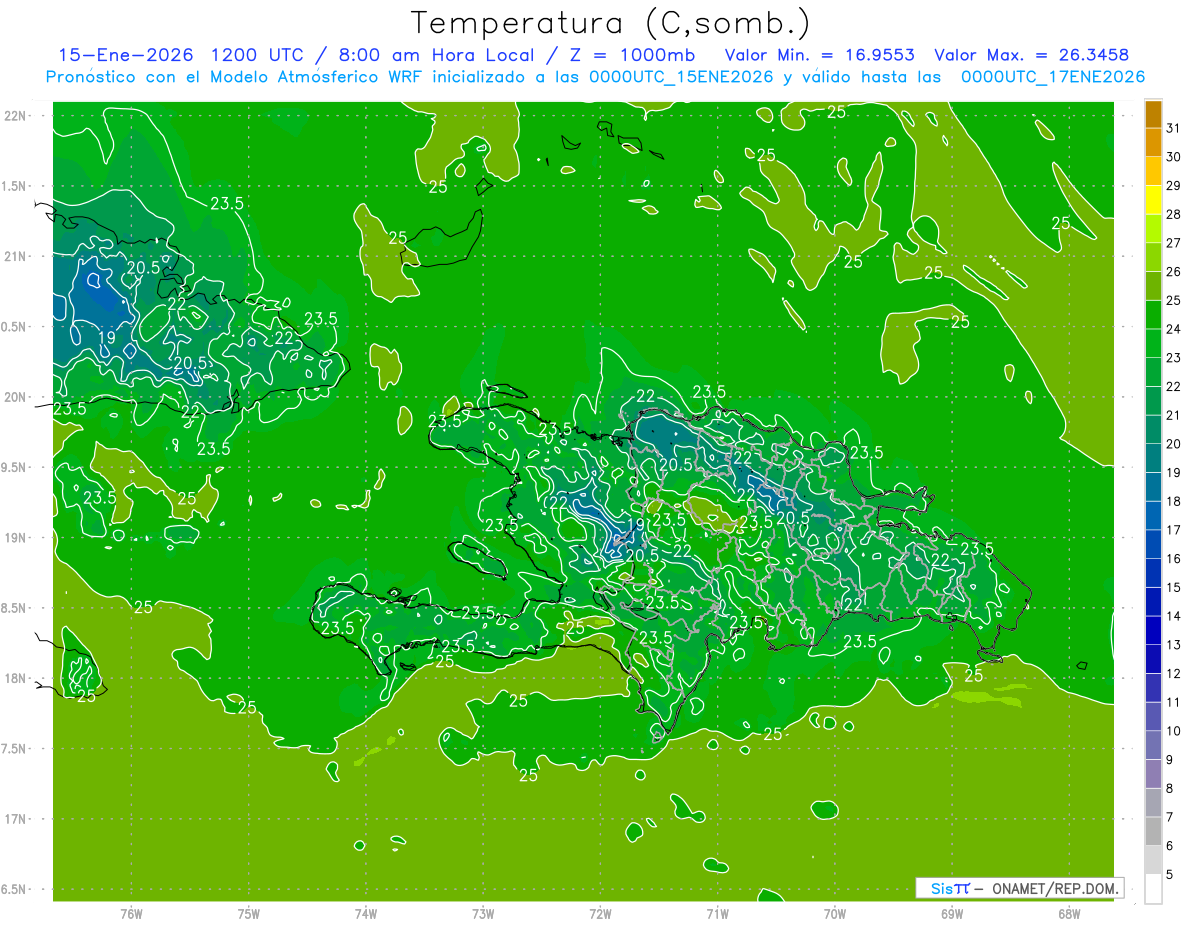Screen dimensions: 1200x927
Task: Select the blue colorbar swatch between 17 and 18
Action: [x=1153, y=516]
